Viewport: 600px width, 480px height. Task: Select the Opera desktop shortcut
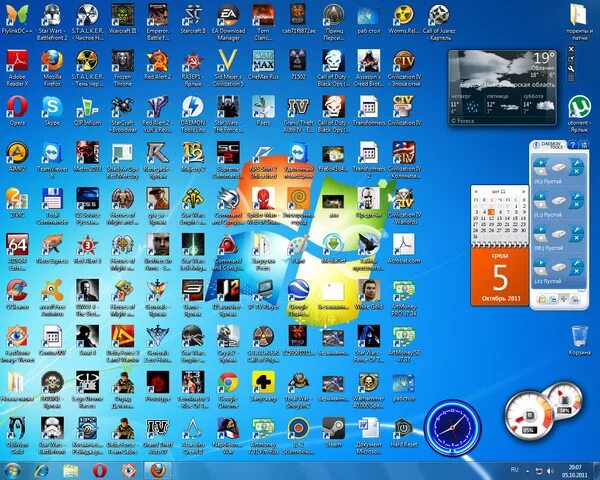(17, 111)
